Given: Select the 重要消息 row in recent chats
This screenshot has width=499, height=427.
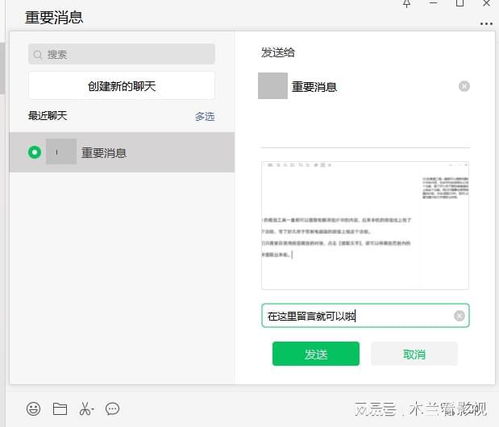Looking at the screenshot, I should [x=122, y=152].
